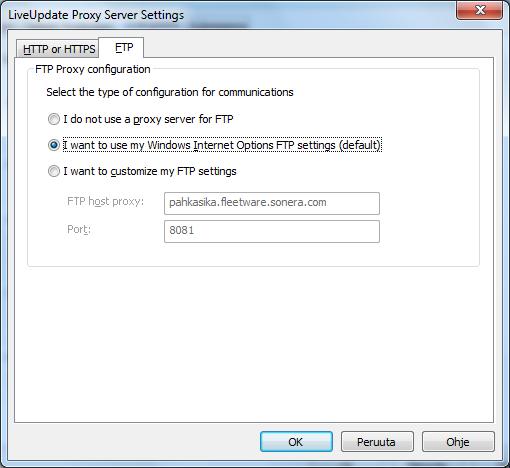Cancel with the Peruuta button

pos(377,442)
